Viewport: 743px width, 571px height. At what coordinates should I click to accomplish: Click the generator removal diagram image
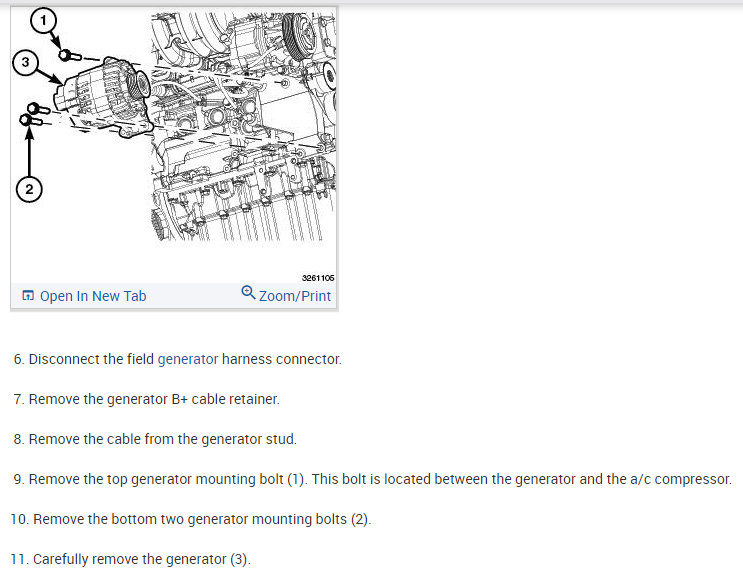(x=174, y=145)
